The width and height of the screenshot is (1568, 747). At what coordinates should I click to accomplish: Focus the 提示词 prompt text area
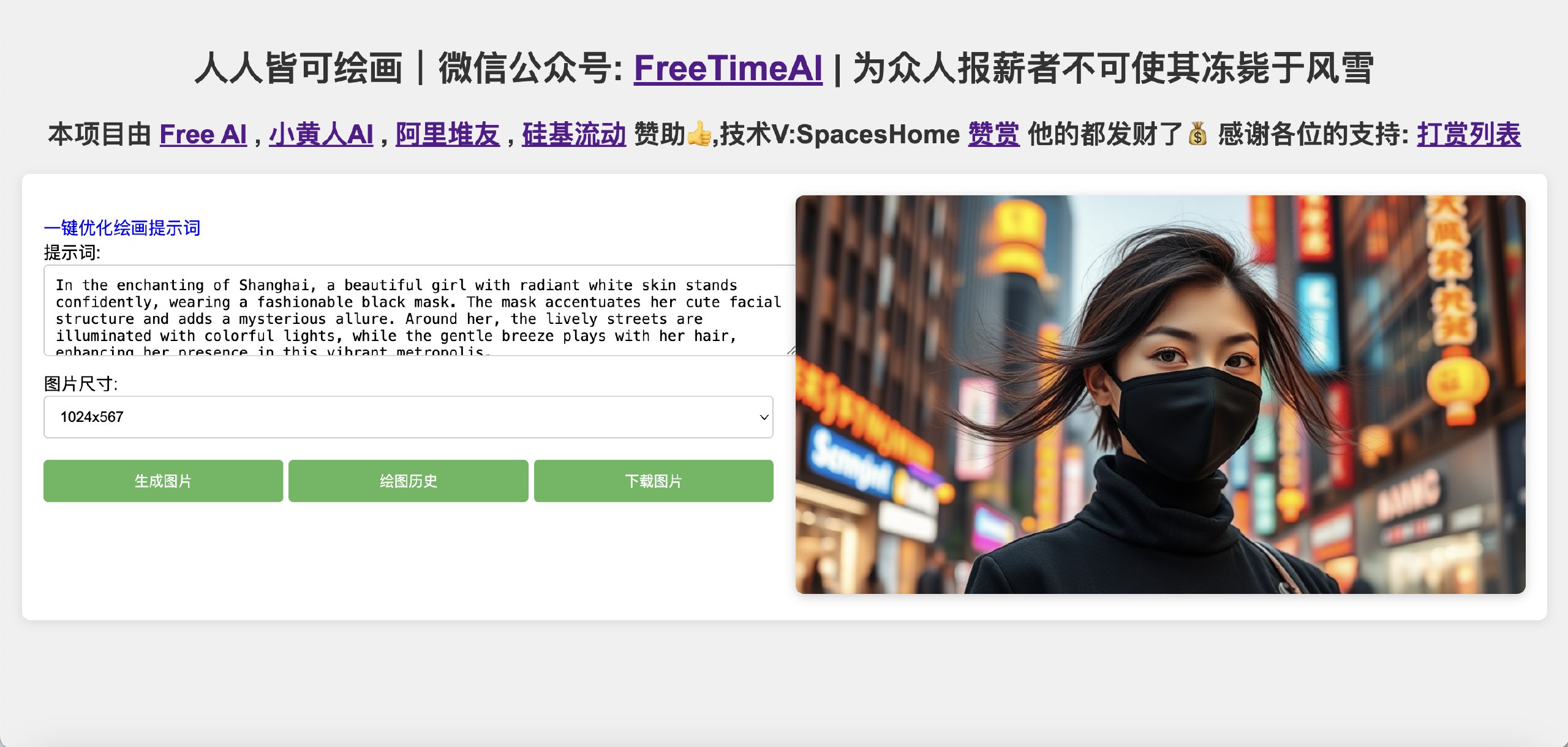pyautogui.click(x=420, y=310)
